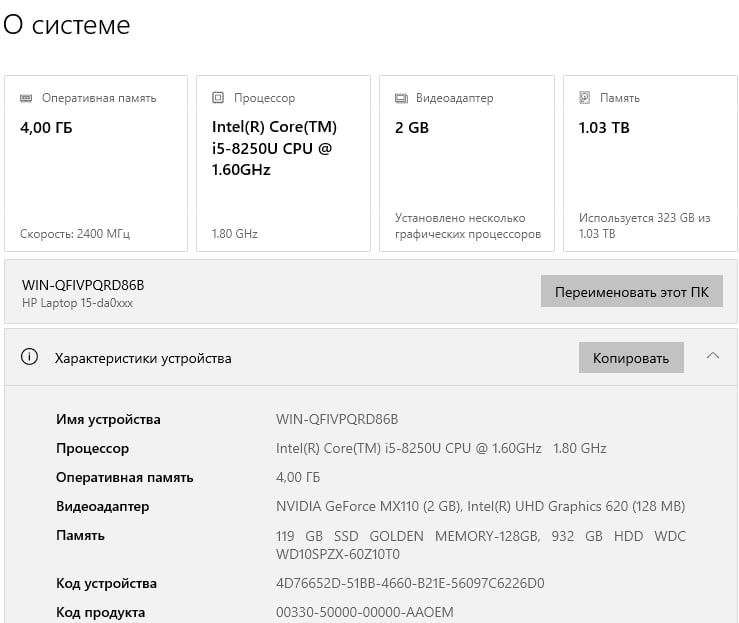Click the Код продукта label
The image size is (739, 623).
[100, 612]
